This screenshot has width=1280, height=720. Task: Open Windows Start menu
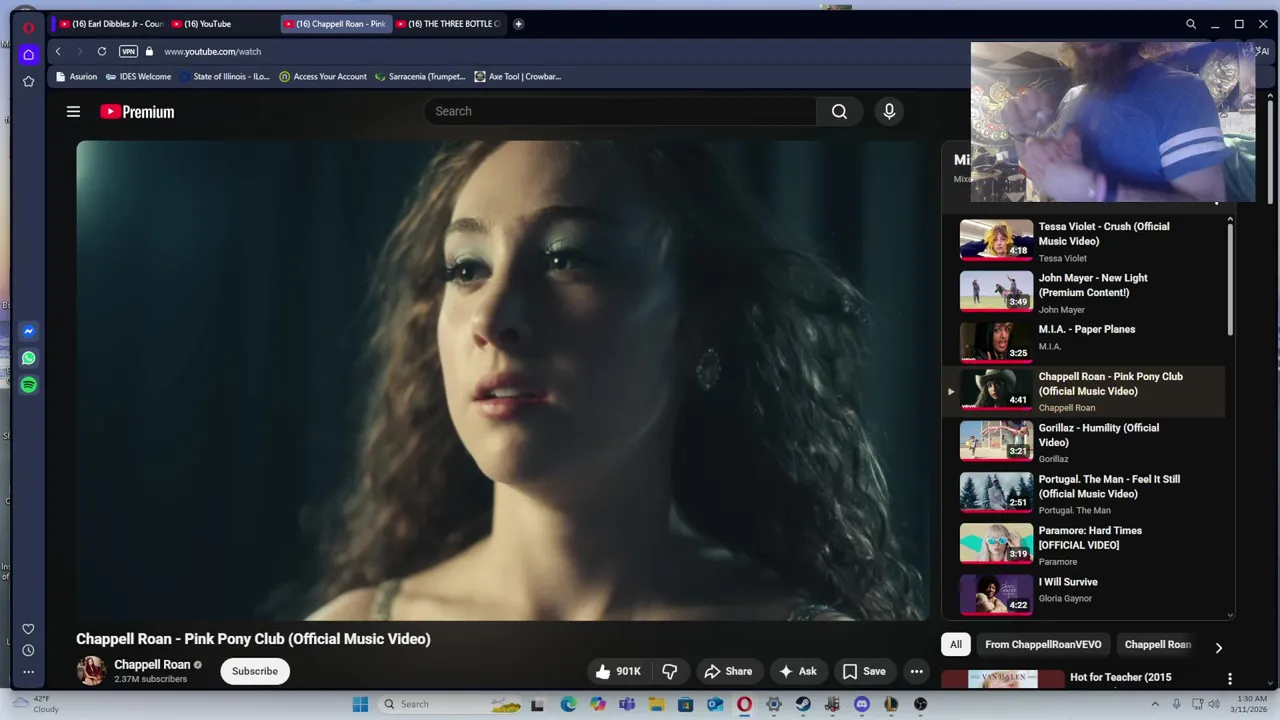tap(361, 704)
